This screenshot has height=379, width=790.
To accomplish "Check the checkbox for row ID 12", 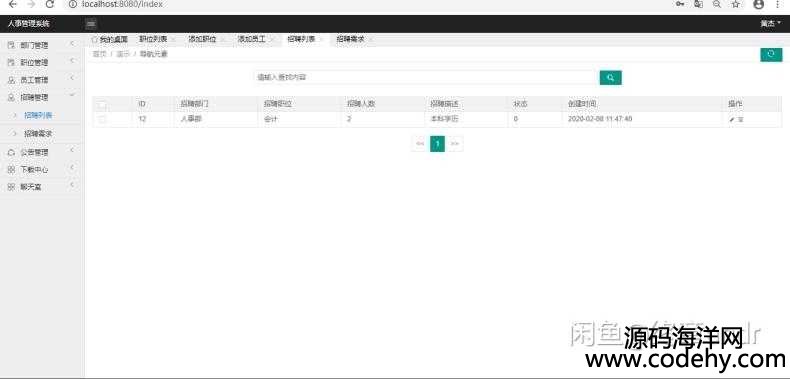I will pos(102,119).
